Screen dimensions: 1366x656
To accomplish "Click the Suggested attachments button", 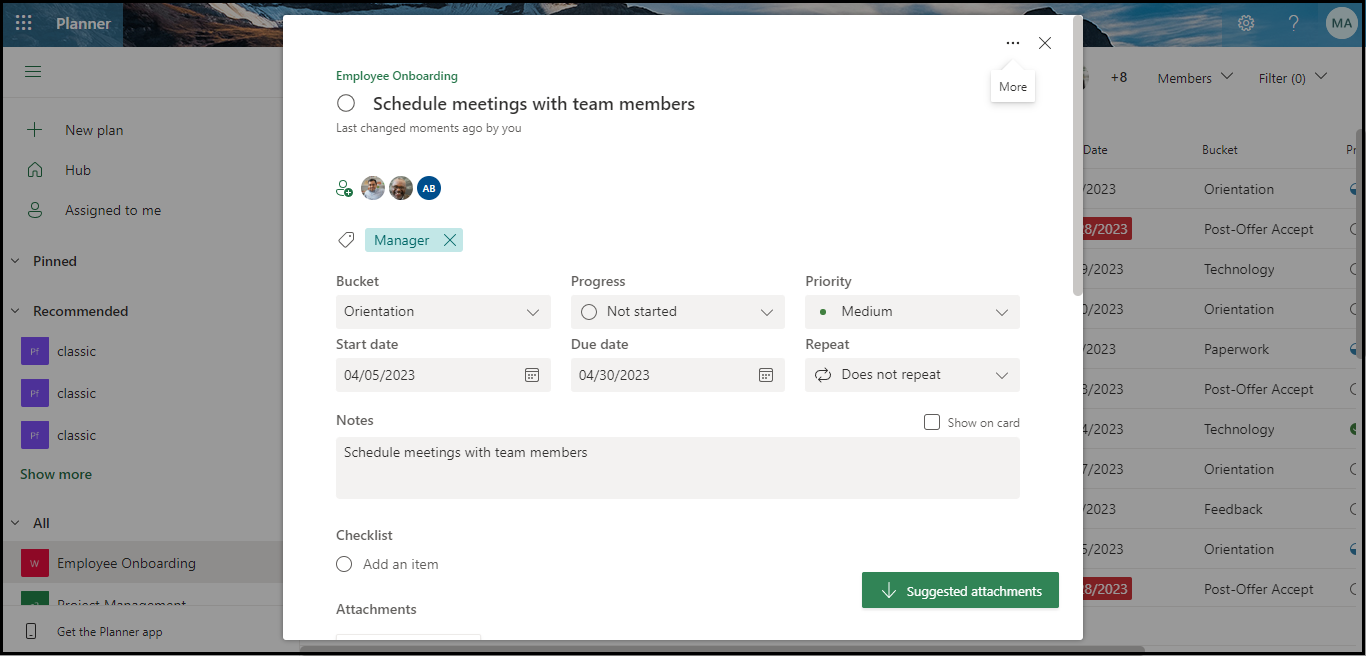I will click(960, 591).
